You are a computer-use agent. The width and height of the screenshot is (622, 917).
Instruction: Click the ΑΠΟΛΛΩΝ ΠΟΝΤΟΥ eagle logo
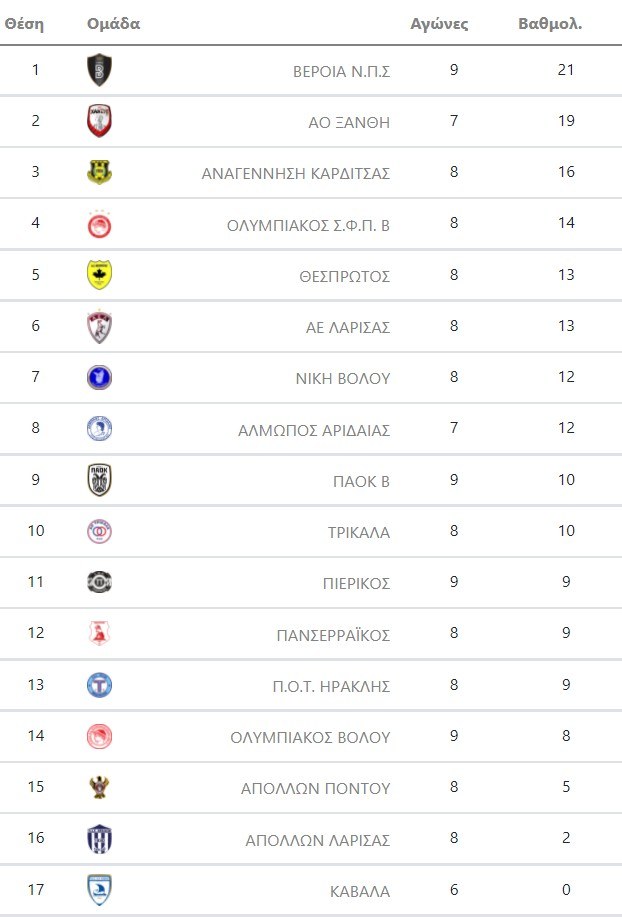pos(99,787)
